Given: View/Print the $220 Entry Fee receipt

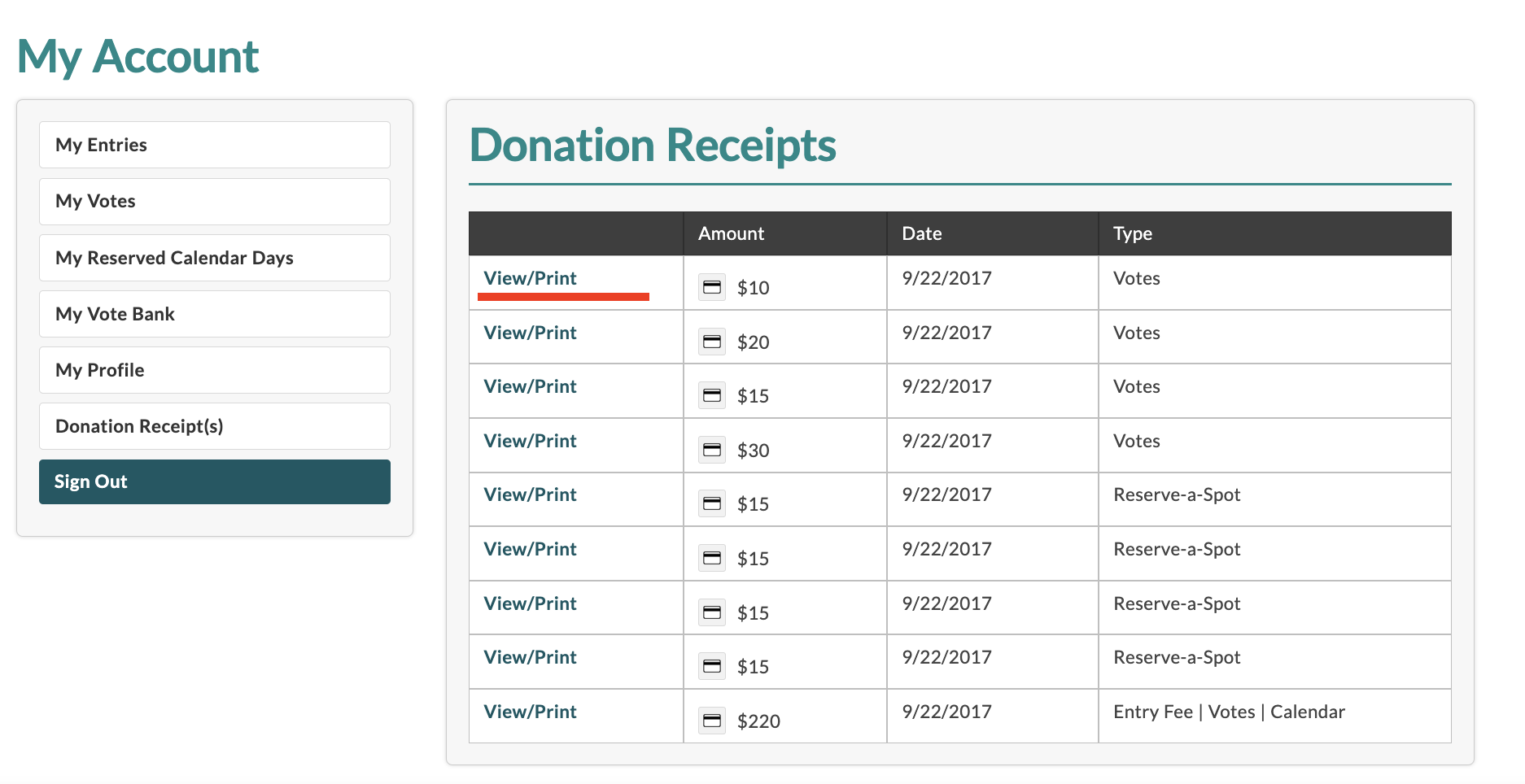Looking at the screenshot, I should [x=530, y=712].
